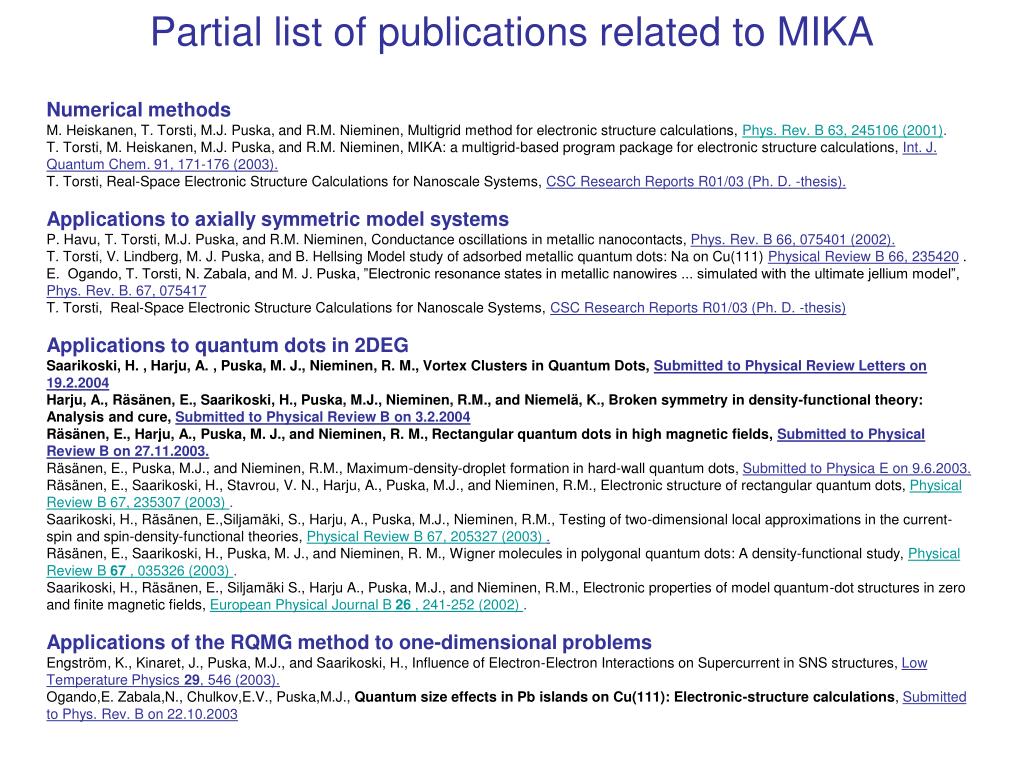Open Physical Review B 66, 235420 link

[x=863, y=257]
